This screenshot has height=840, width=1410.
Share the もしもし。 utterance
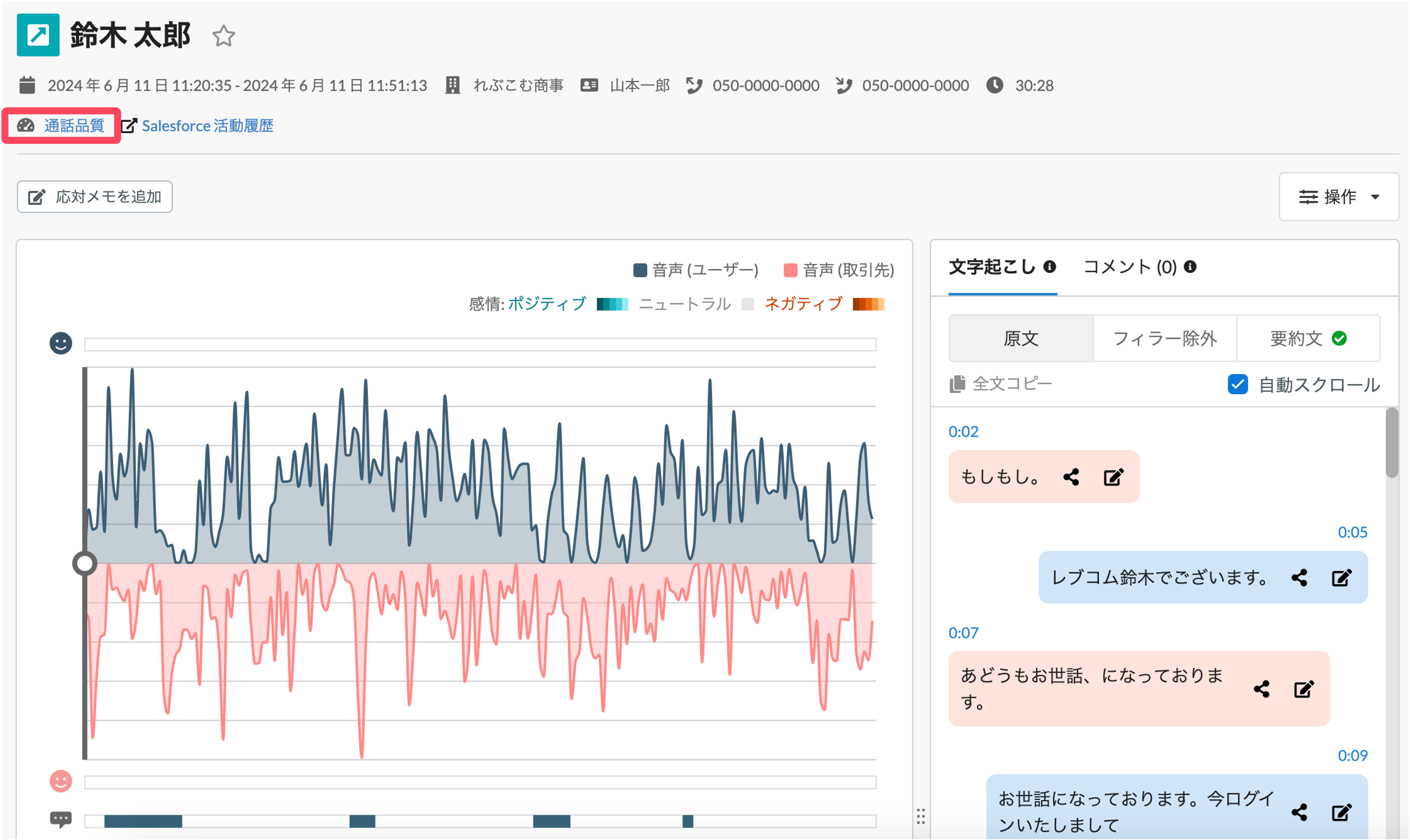tap(1071, 477)
